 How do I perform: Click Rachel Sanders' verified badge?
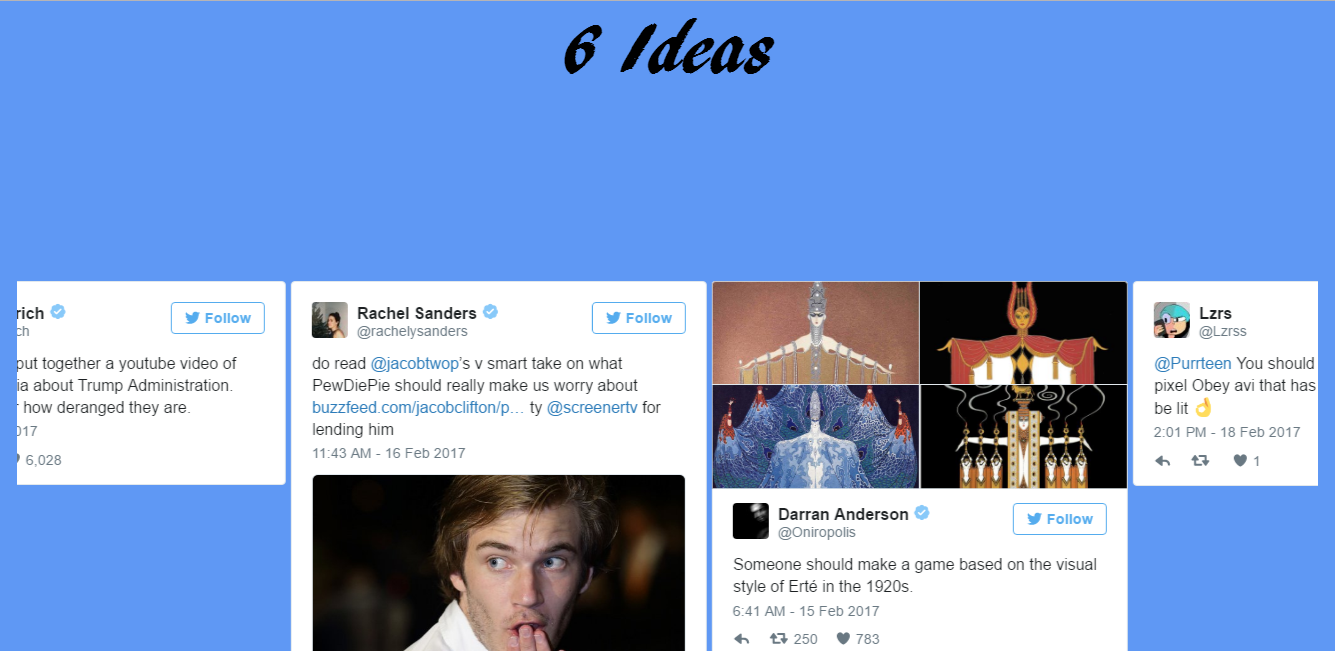click(x=491, y=312)
